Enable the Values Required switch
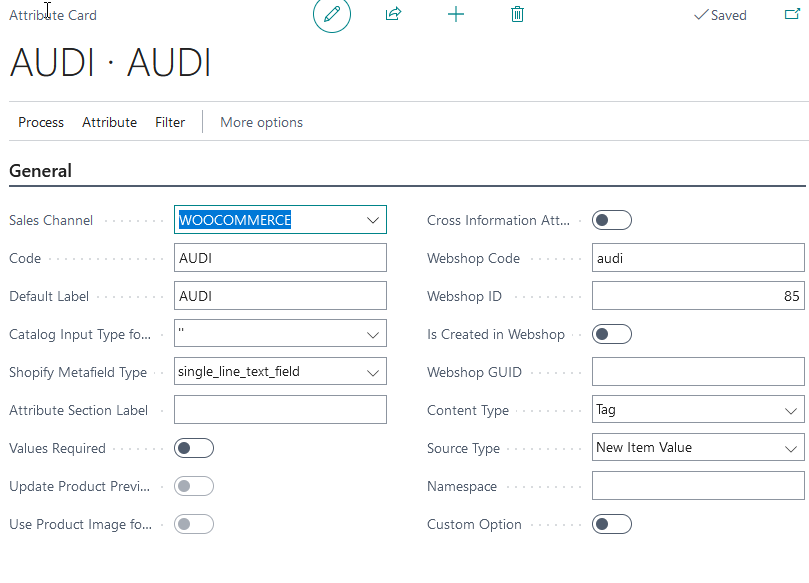 194,448
